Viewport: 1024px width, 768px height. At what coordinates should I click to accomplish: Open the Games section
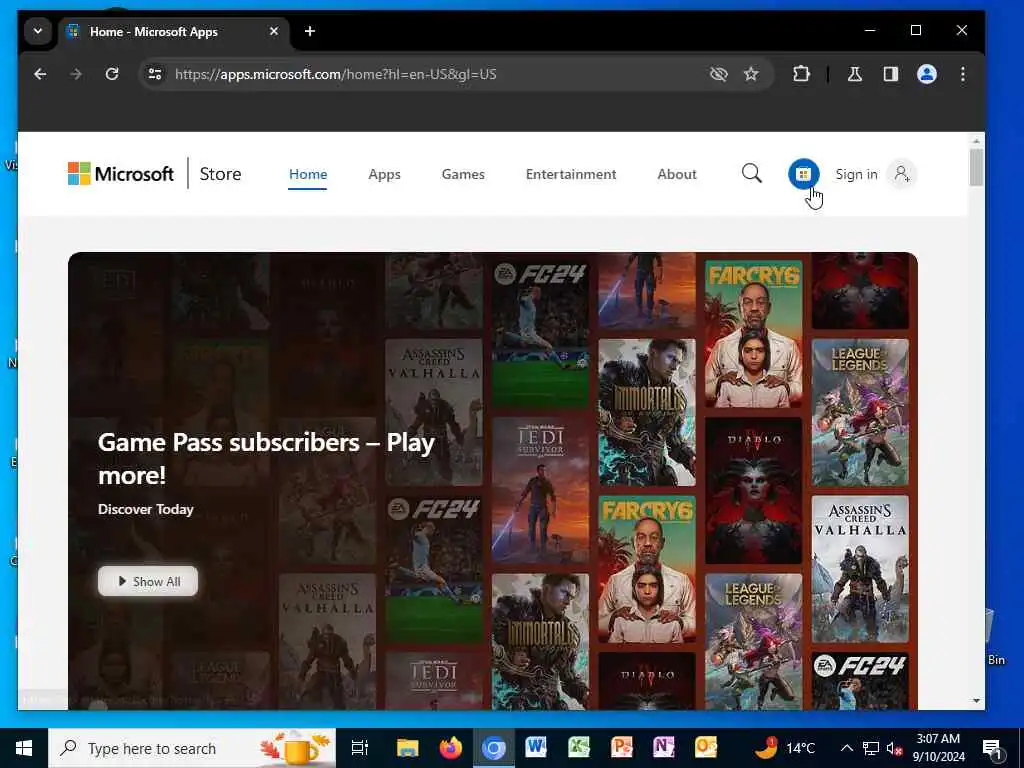pyautogui.click(x=463, y=174)
